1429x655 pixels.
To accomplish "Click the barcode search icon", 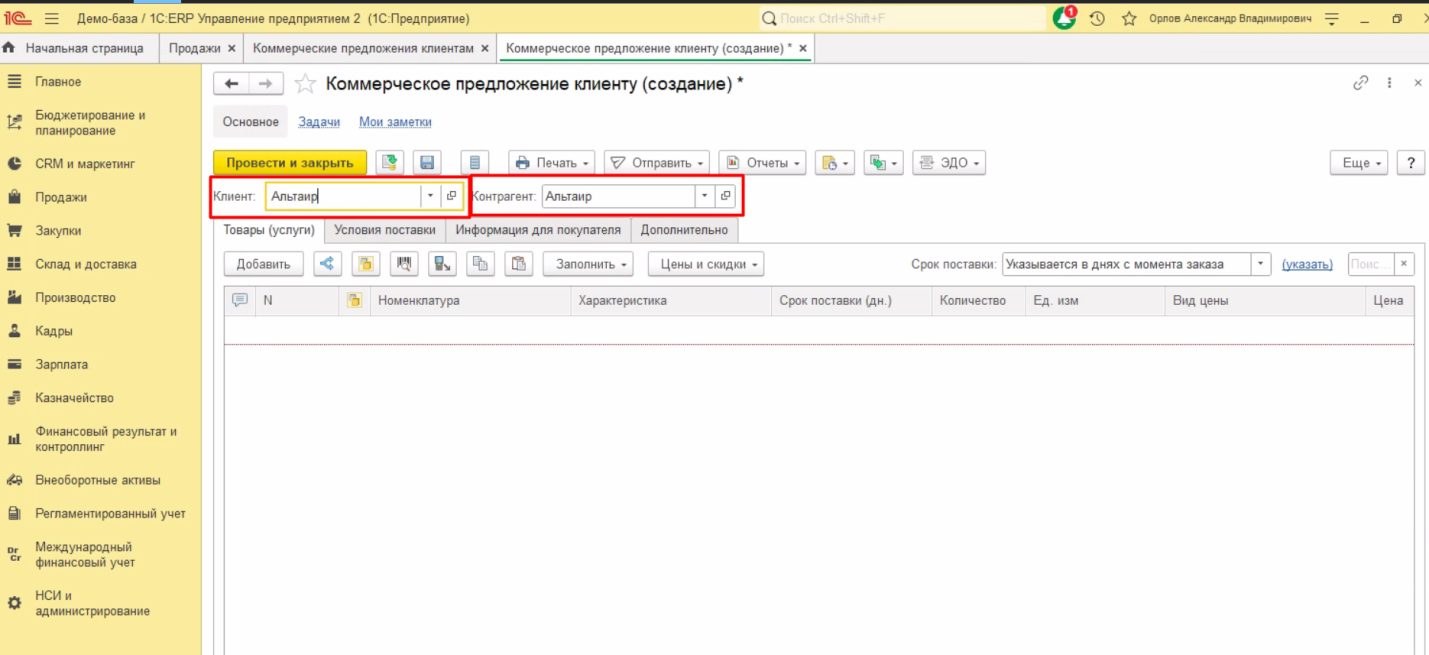I will click(x=405, y=264).
